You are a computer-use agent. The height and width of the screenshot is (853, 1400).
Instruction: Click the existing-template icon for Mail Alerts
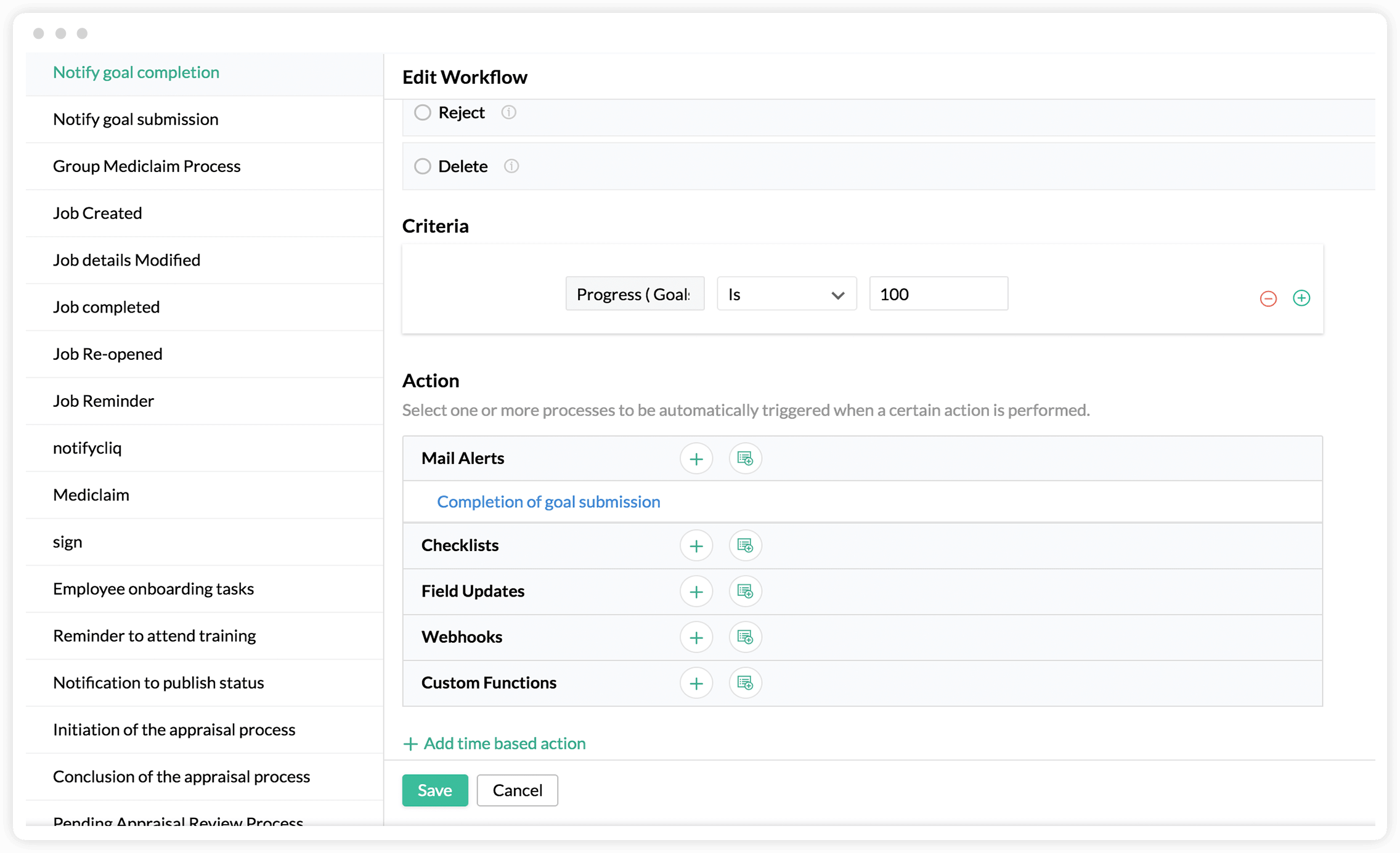tap(745, 459)
